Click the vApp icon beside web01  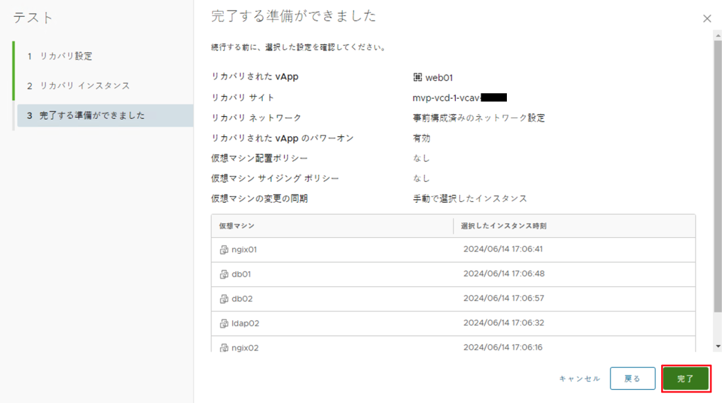[x=417, y=77]
